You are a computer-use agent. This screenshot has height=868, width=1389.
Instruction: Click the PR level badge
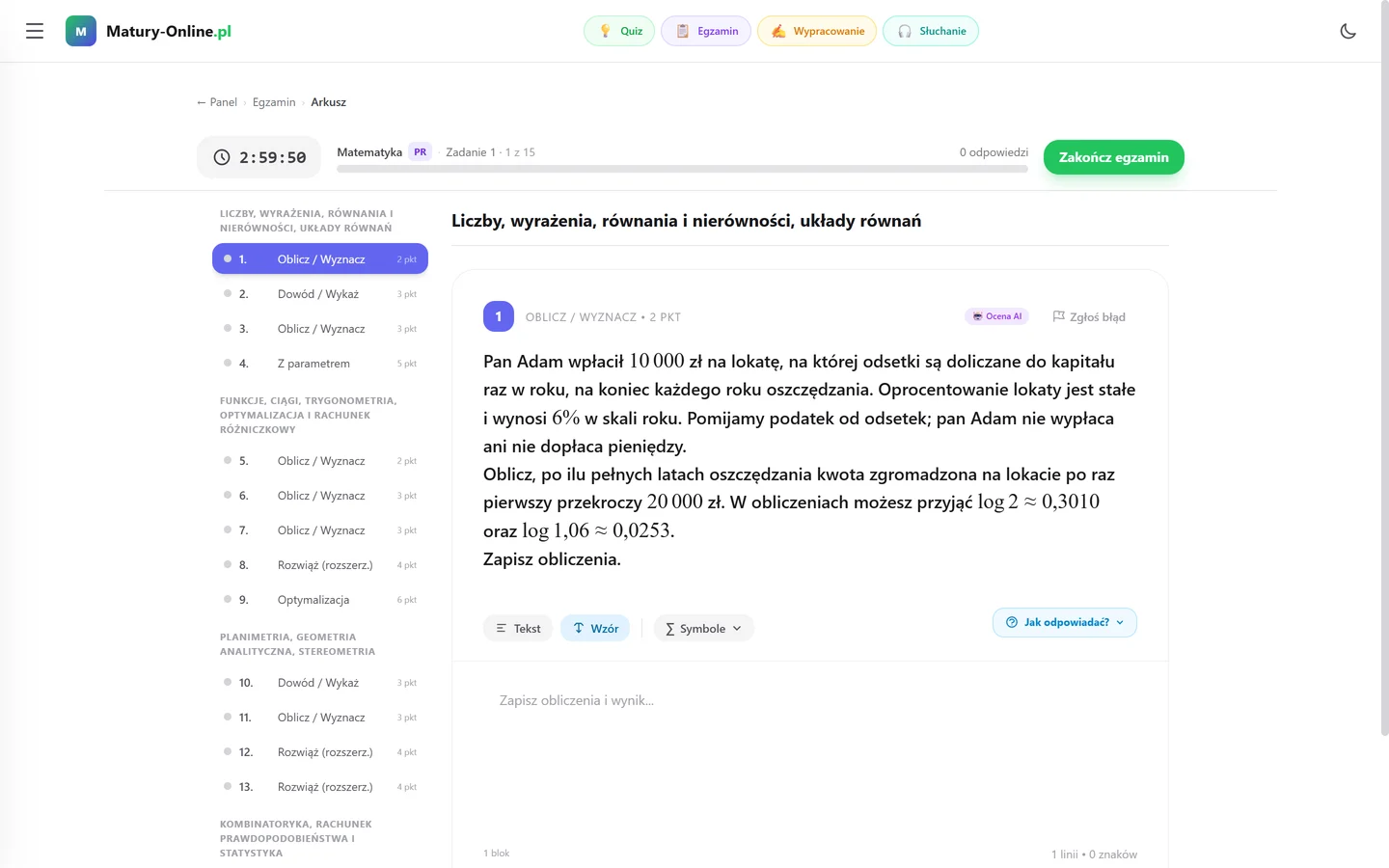[421, 152]
